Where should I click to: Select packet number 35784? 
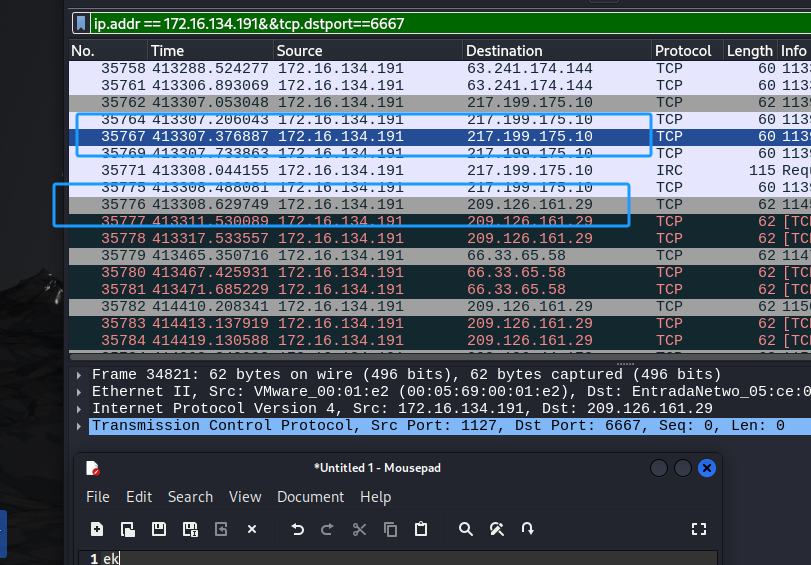click(x=440, y=340)
